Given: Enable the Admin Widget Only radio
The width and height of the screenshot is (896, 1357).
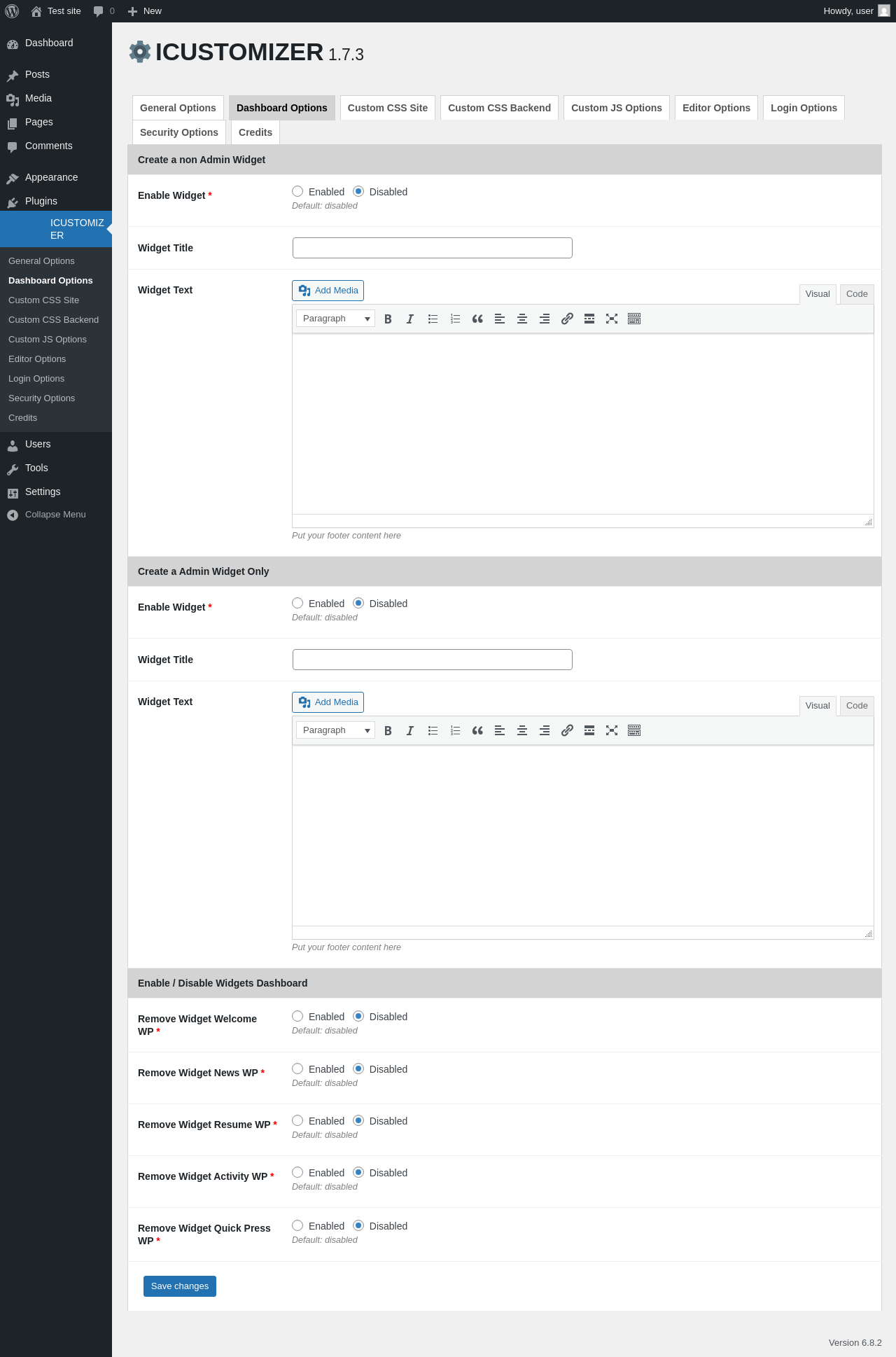Looking at the screenshot, I should pyautogui.click(x=297, y=603).
